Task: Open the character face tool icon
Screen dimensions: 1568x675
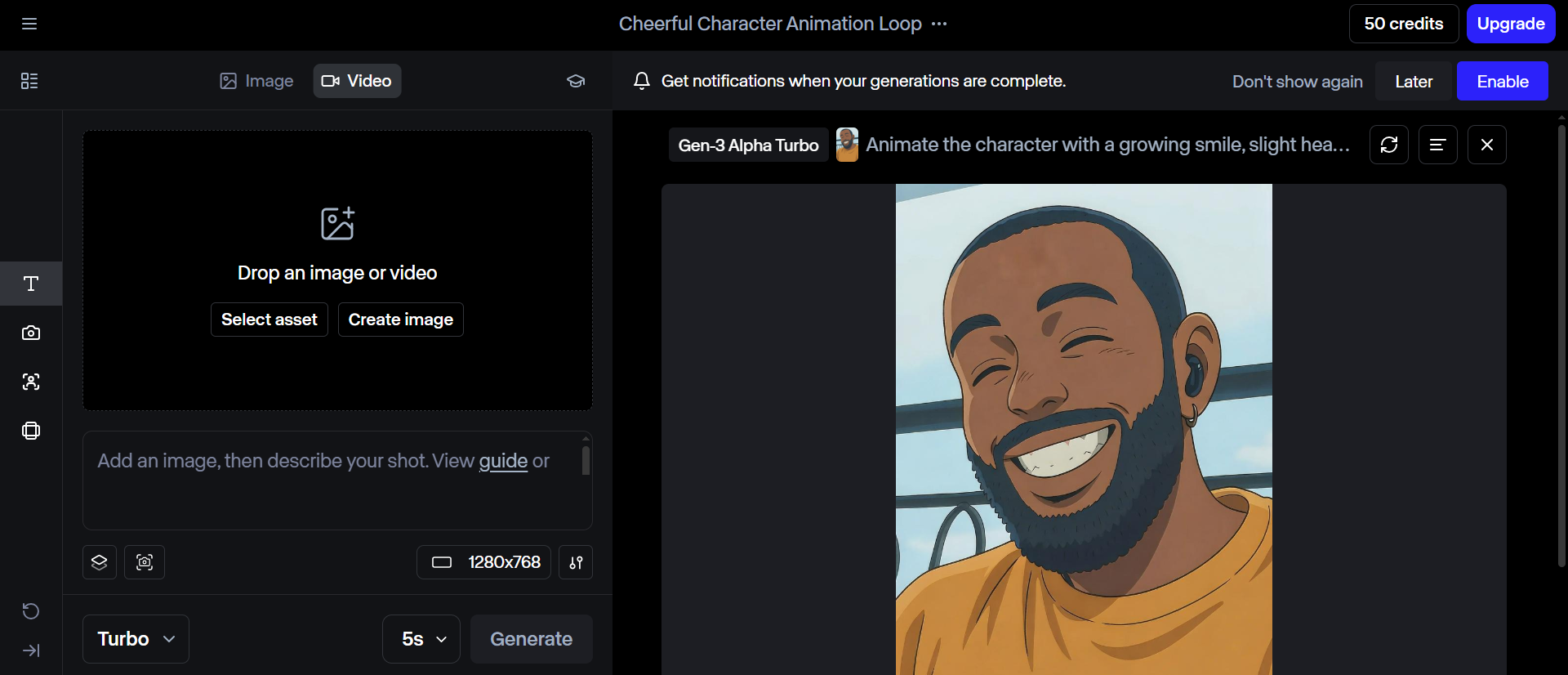Action: tap(31, 382)
